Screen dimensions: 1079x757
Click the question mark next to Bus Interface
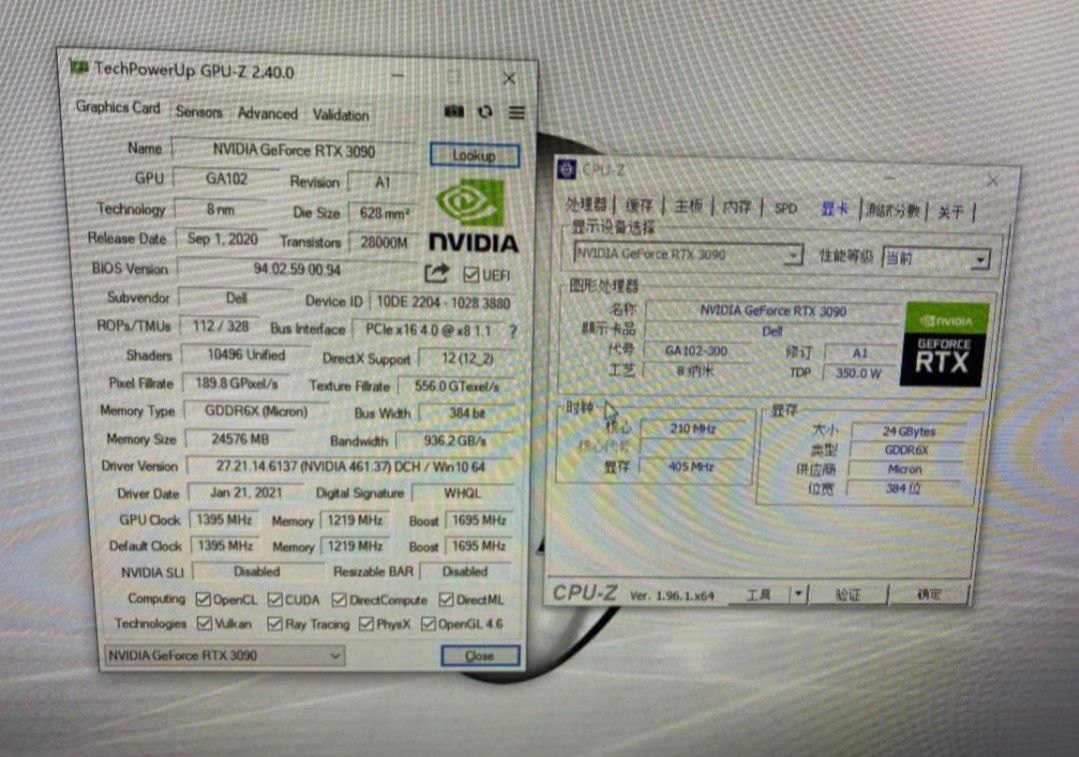(x=512, y=330)
